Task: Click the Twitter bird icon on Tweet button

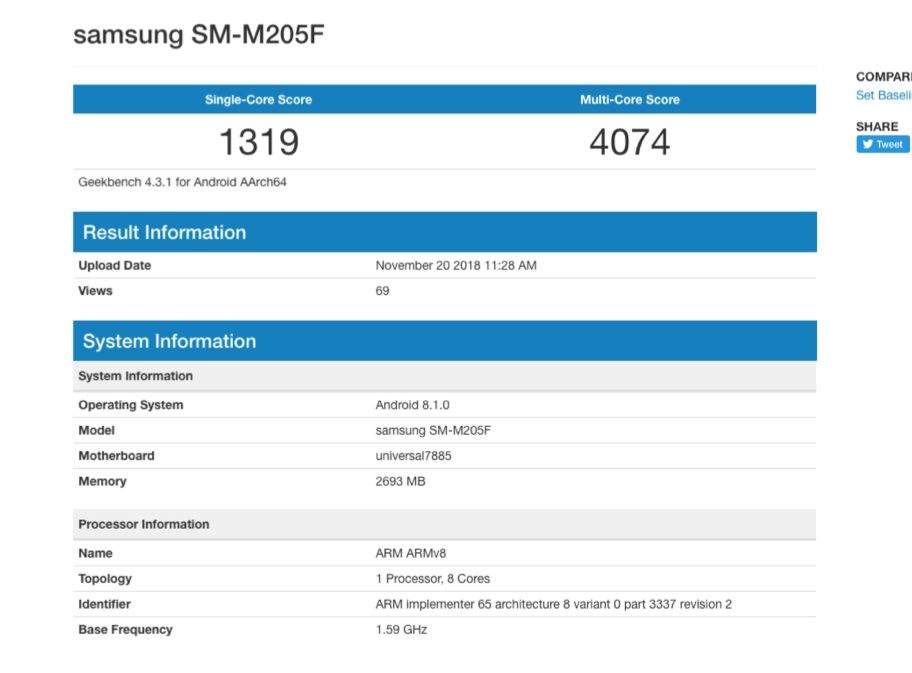Action: tap(867, 144)
